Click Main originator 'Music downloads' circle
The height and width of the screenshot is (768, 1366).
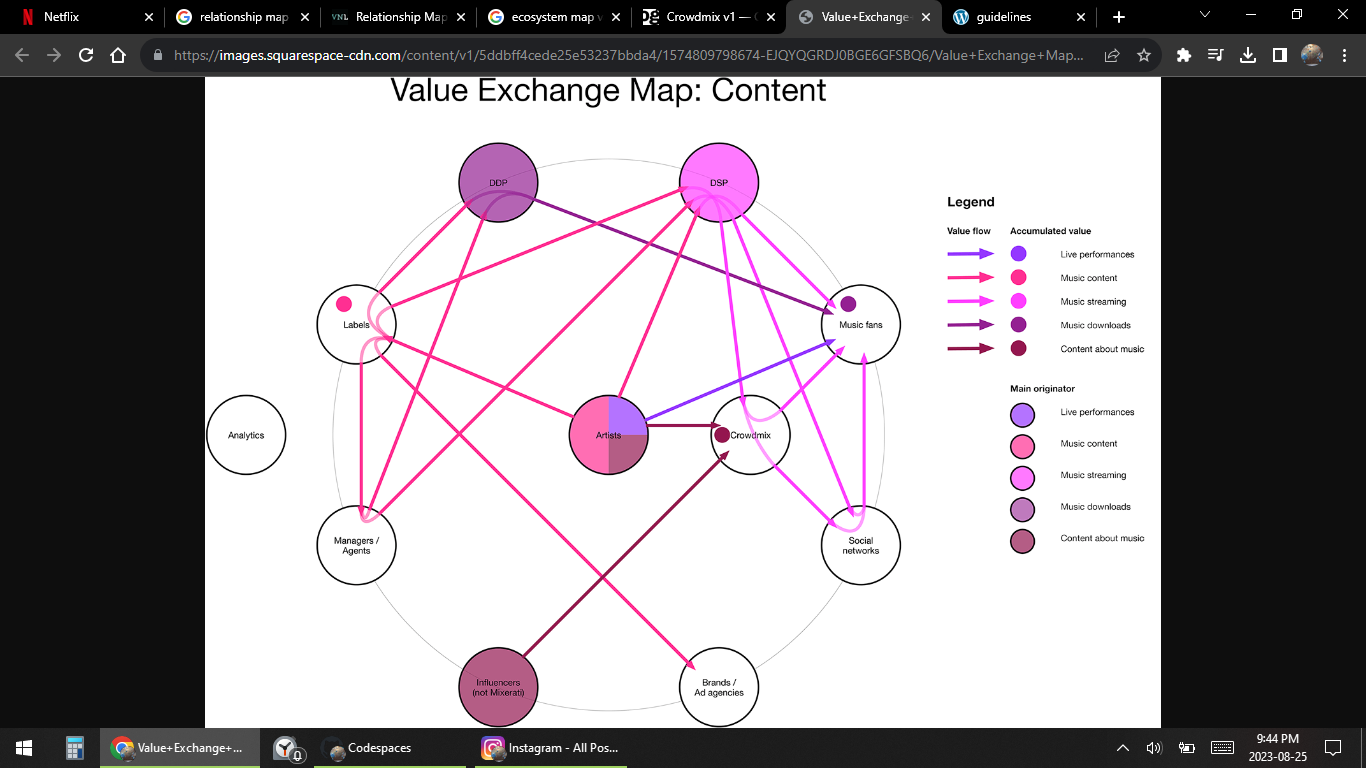pyautogui.click(x=1022, y=508)
